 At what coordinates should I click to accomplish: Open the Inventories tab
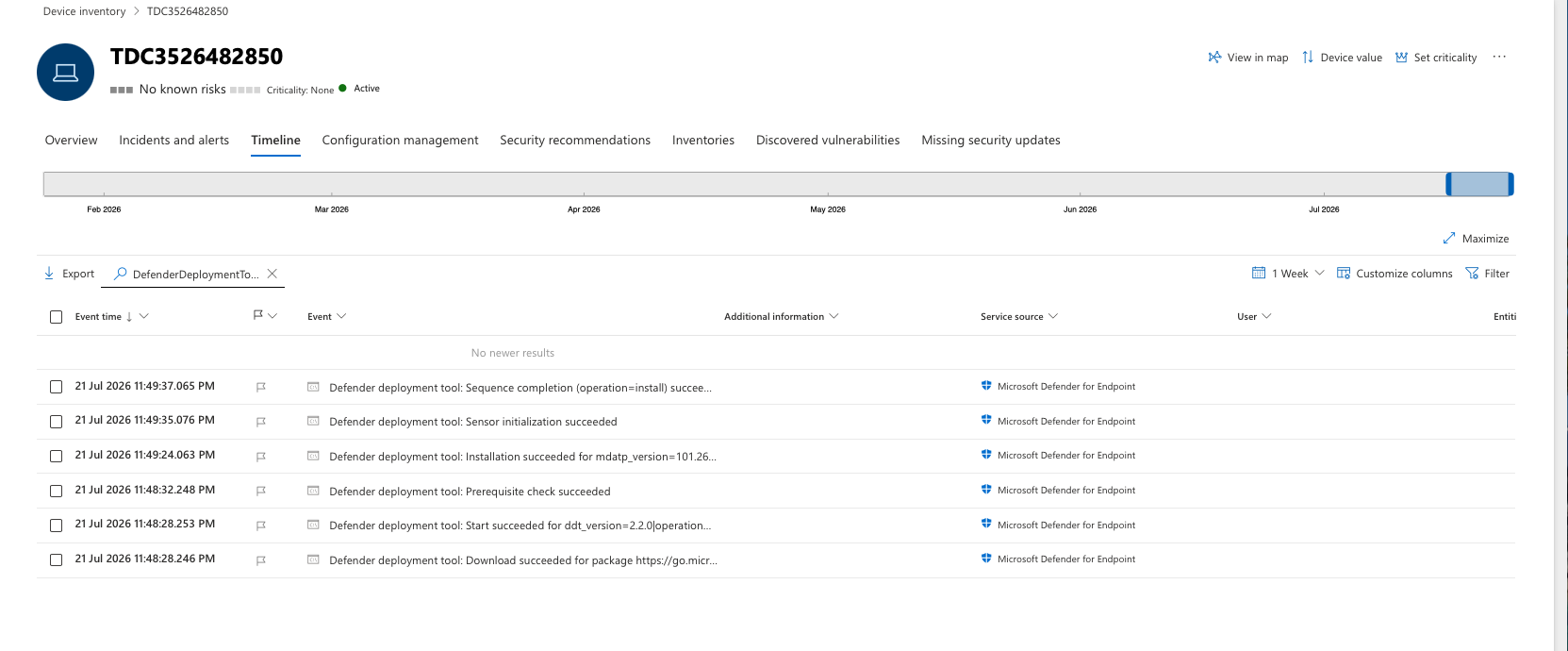point(703,140)
